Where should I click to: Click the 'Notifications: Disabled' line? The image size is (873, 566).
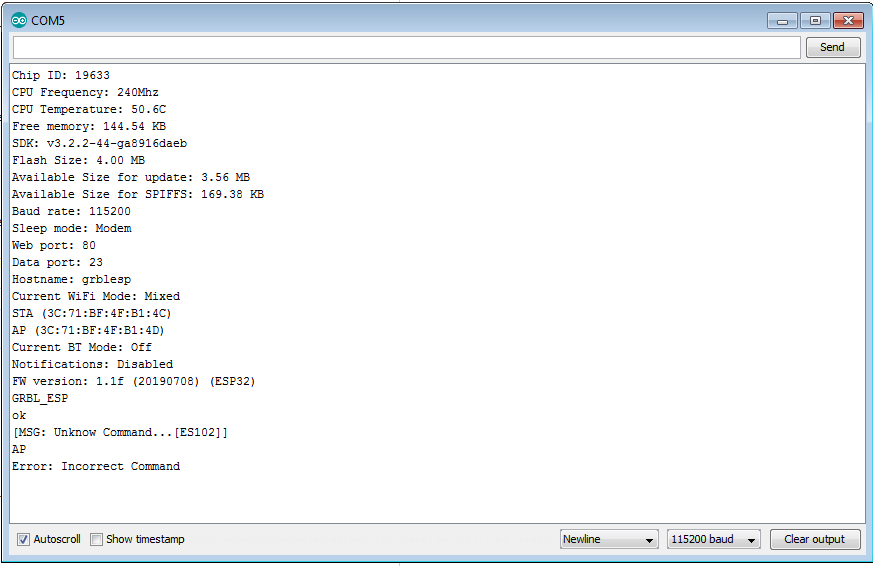92,365
